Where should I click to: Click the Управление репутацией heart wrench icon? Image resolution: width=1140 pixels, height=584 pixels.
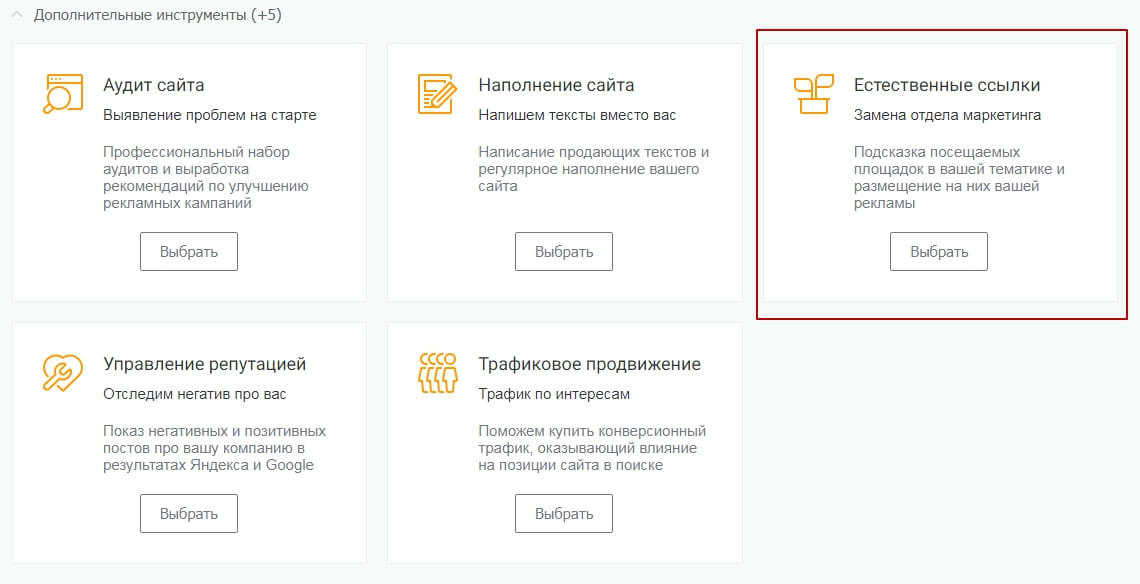pyautogui.click(x=63, y=372)
